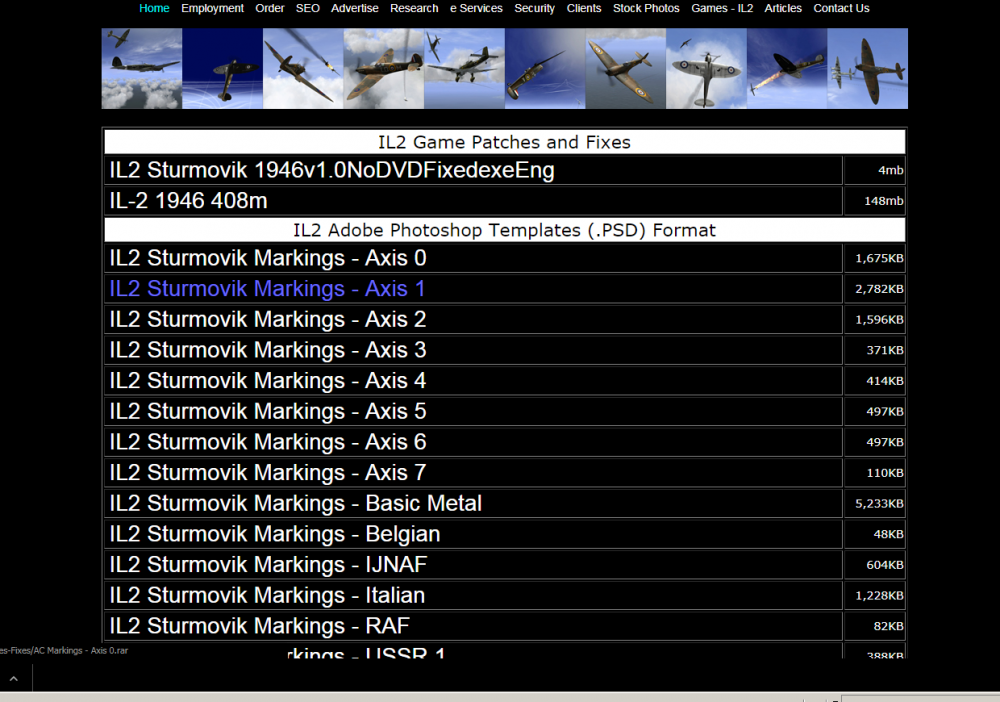Click the burning aircraft banner thumbnail
Image resolution: width=1000 pixels, height=702 pixels.
pos(787,68)
